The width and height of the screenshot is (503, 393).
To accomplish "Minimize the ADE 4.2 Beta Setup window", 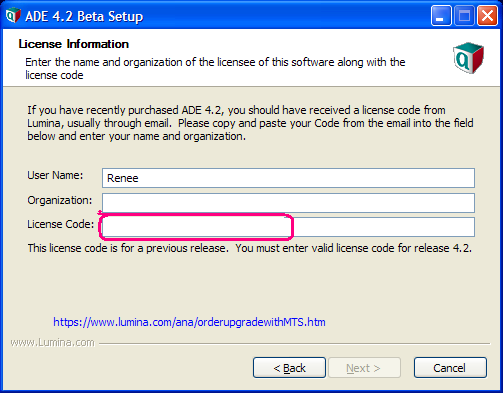I will point(441,15).
